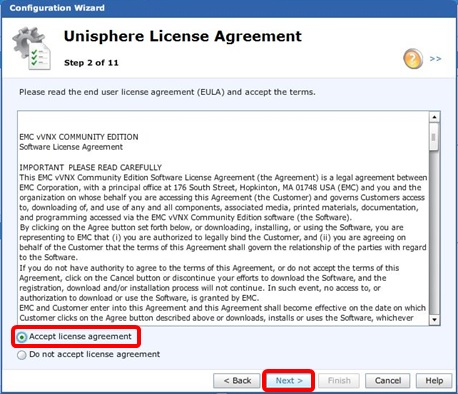Click 'Please read the end user license agreement' instruction
The image size is (458, 394).
(167, 92)
